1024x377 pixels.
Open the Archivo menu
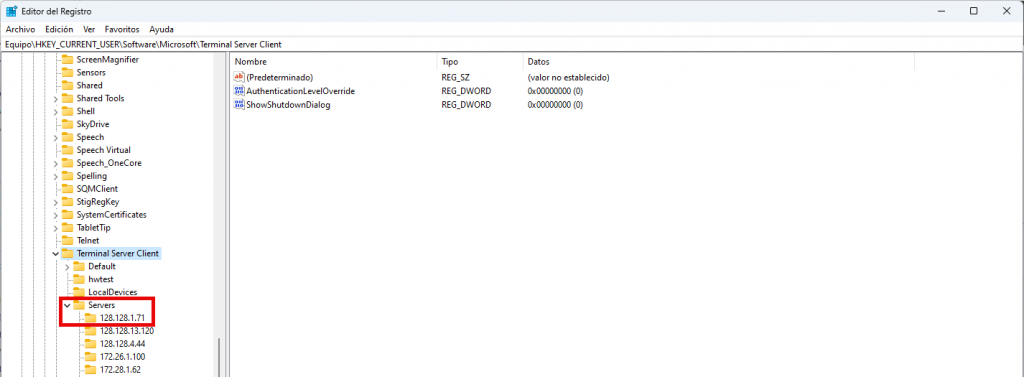coord(20,29)
